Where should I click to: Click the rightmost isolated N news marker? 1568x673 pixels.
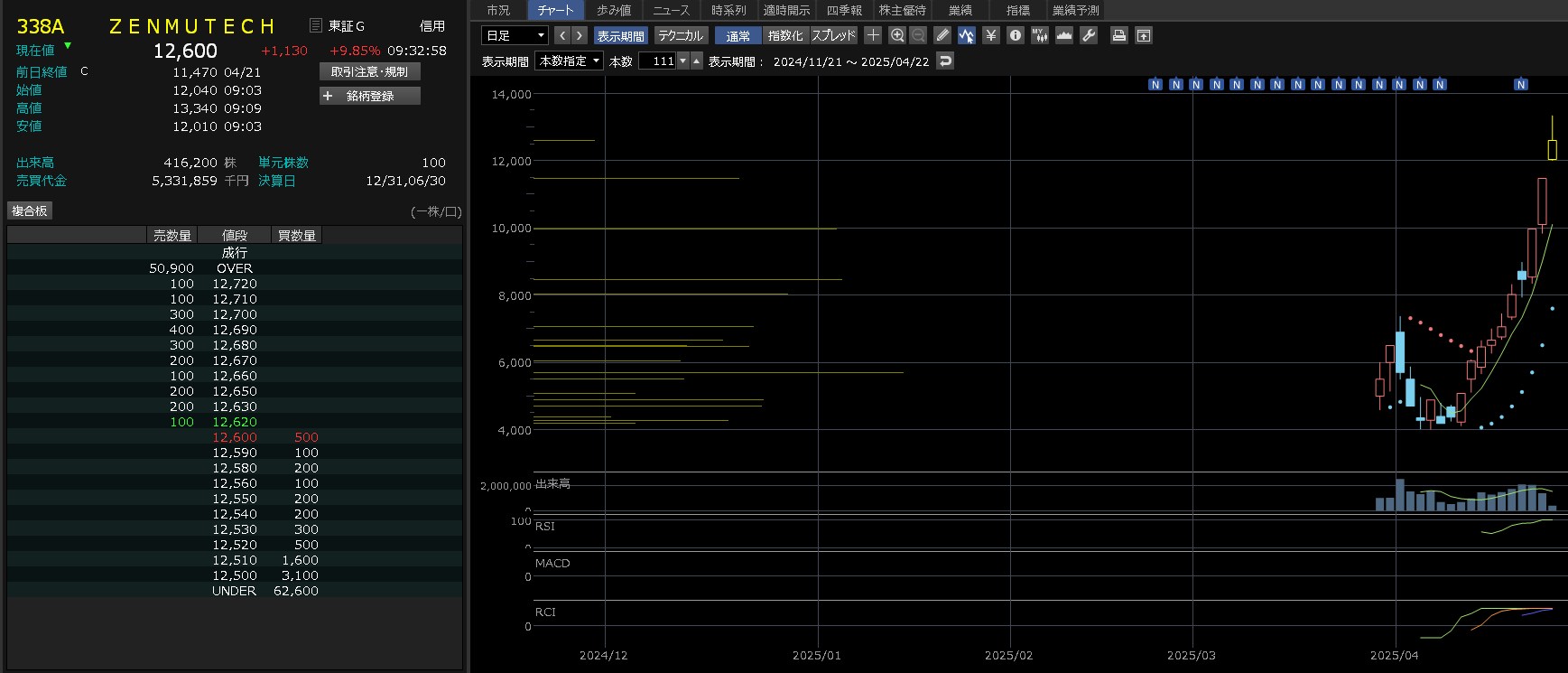tap(1521, 85)
